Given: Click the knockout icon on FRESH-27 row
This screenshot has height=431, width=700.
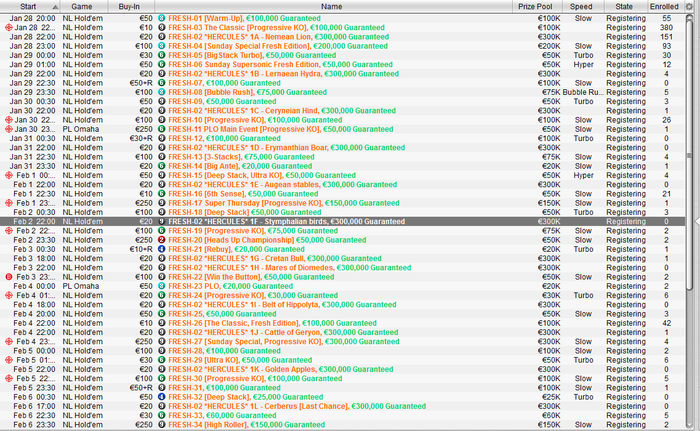Looking at the screenshot, I should [8, 342].
